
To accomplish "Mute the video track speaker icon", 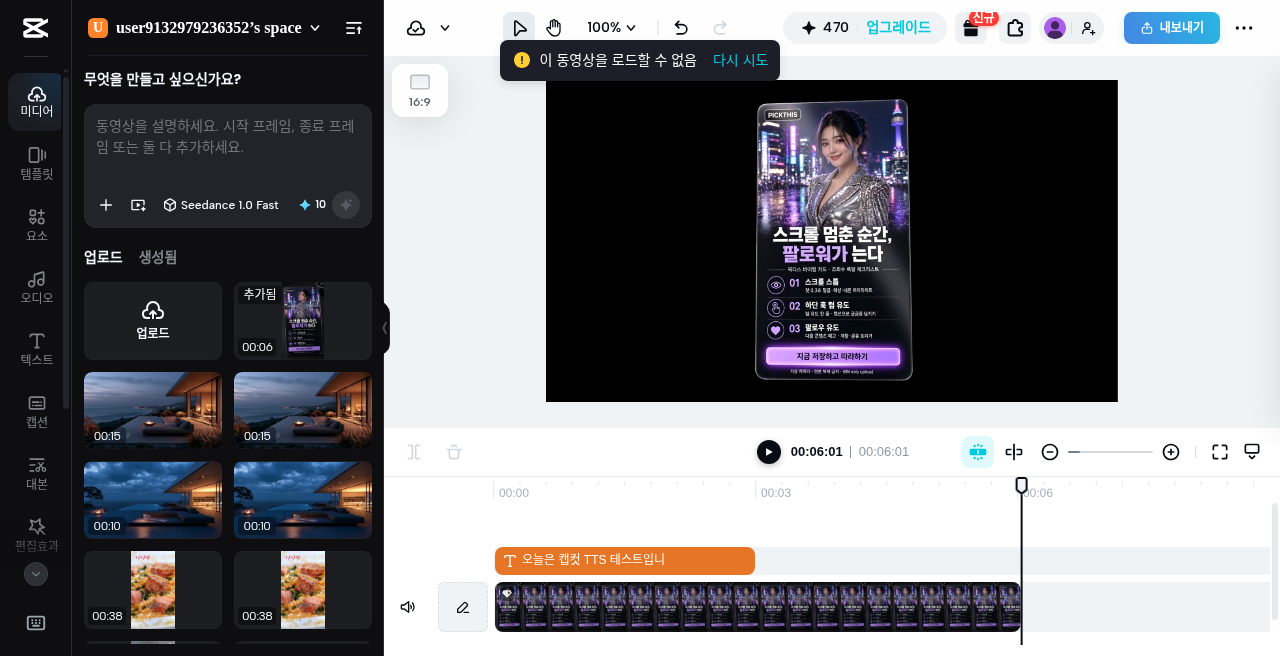I will (x=408, y=607).
